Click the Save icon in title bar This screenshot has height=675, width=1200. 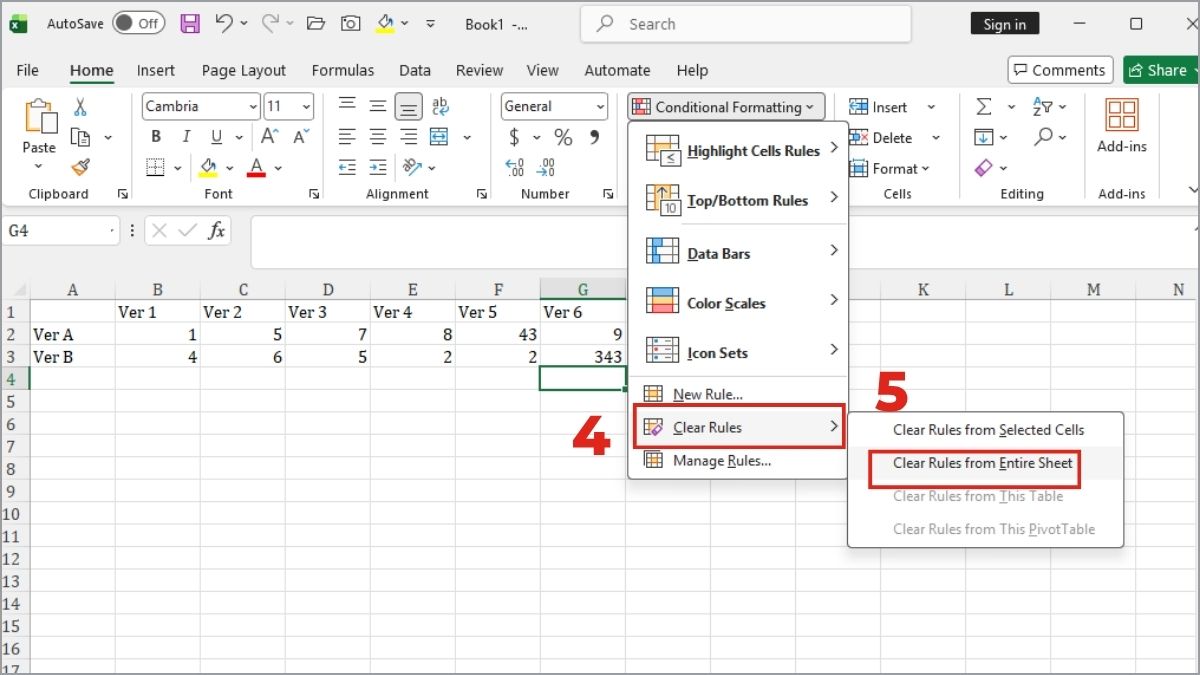point(190,23)
